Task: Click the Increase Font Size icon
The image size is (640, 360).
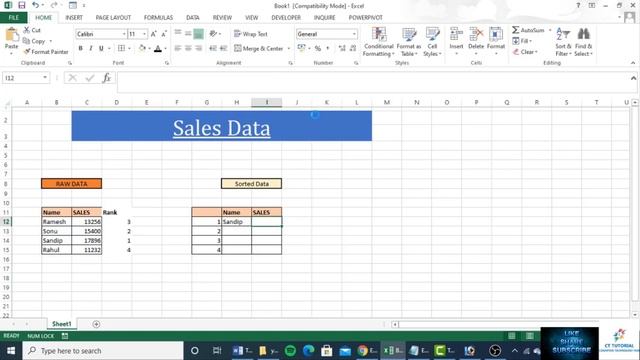Action: click(153, 34)
